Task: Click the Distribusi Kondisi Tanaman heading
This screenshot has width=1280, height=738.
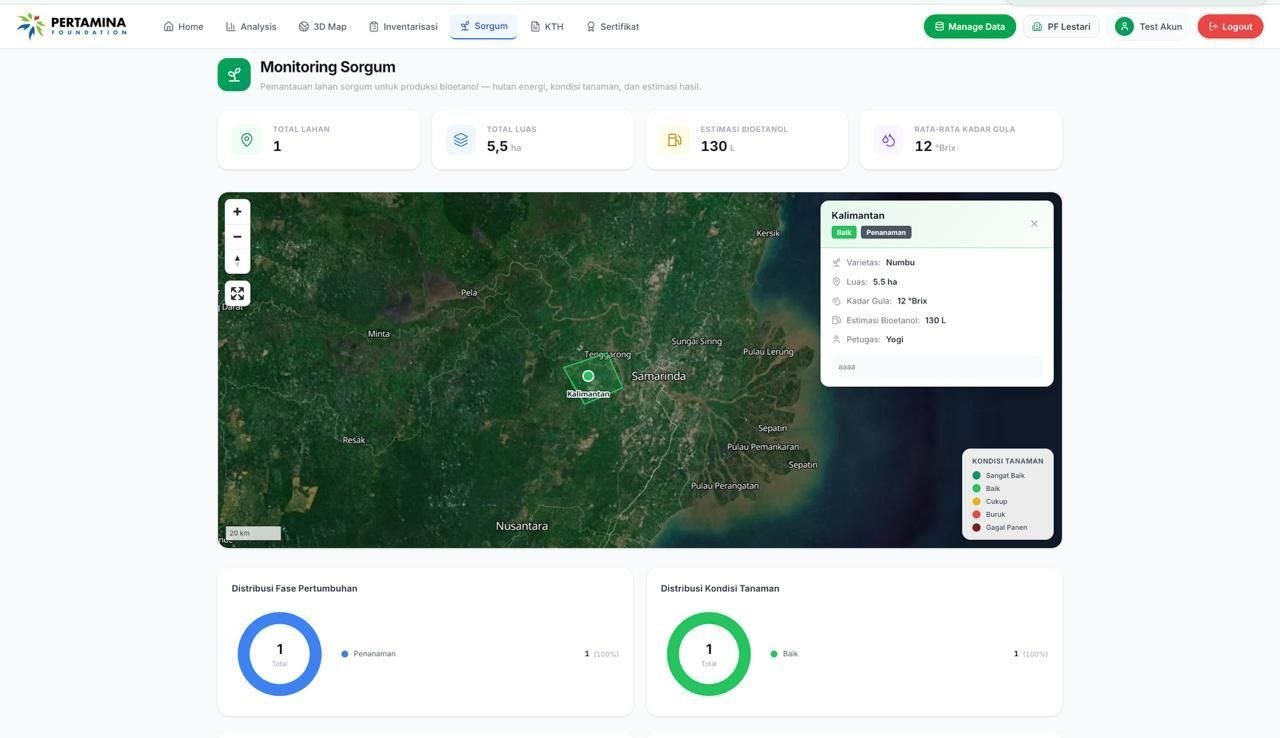Action: 720,589
